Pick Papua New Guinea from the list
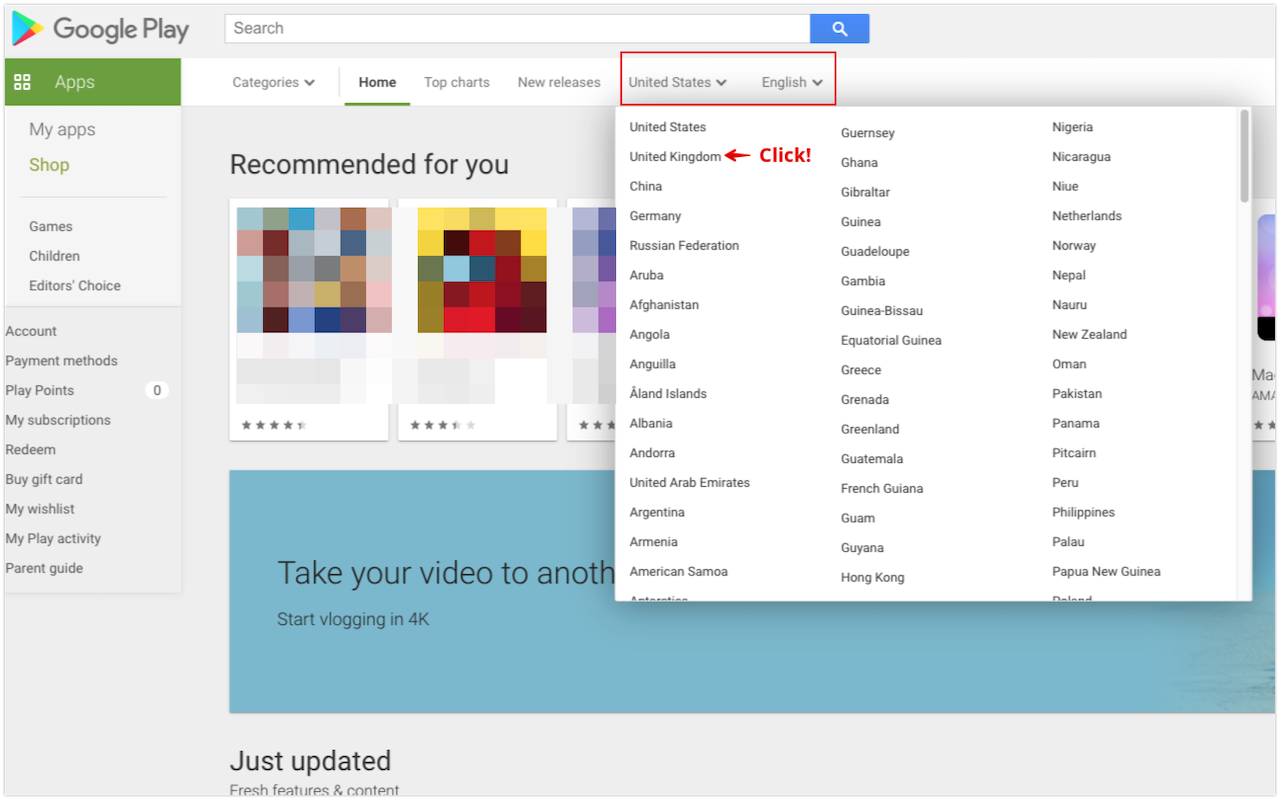1280x800 pixels. (x=1106, y=571)
